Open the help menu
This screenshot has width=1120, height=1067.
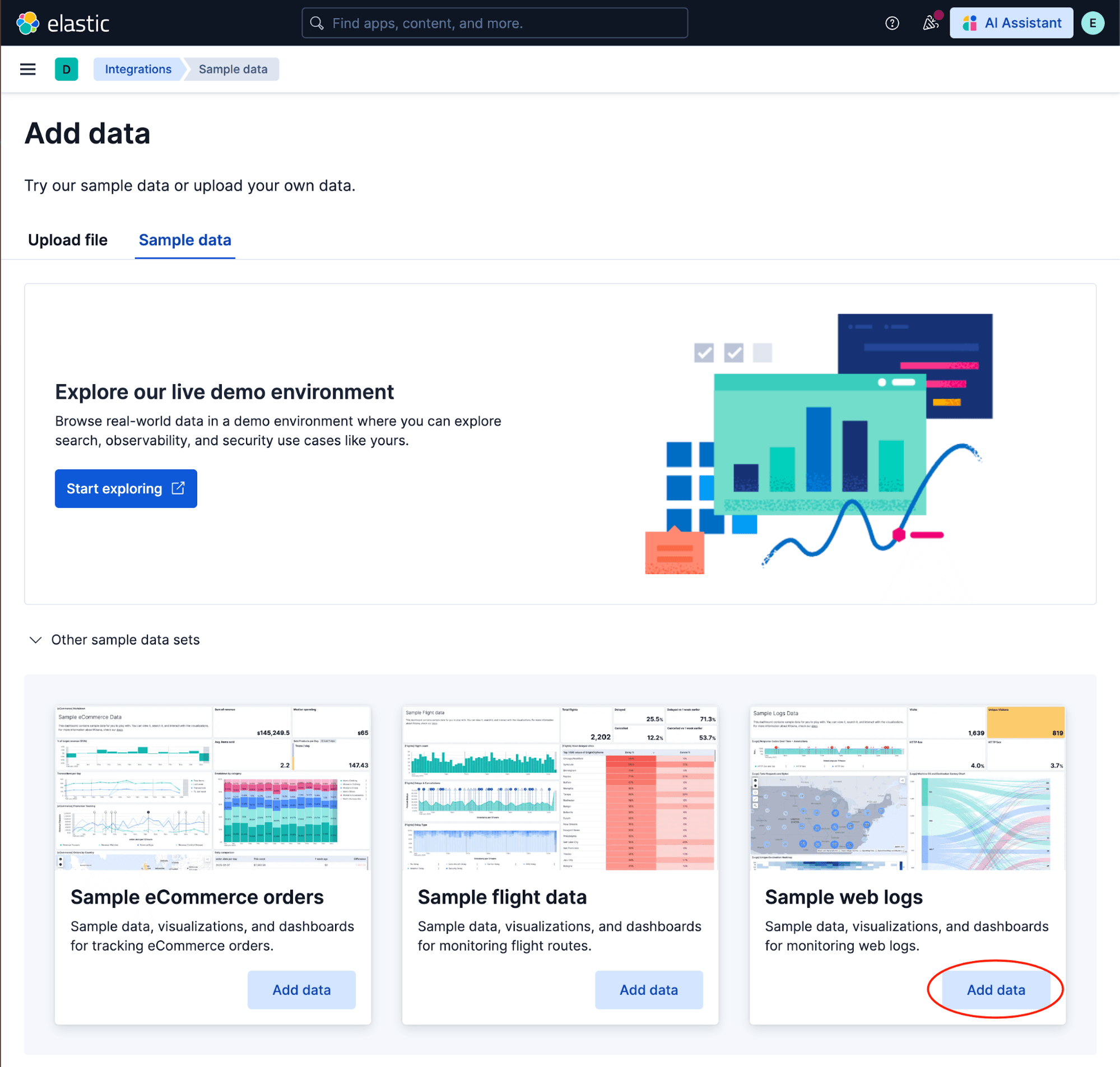[892, 23]
